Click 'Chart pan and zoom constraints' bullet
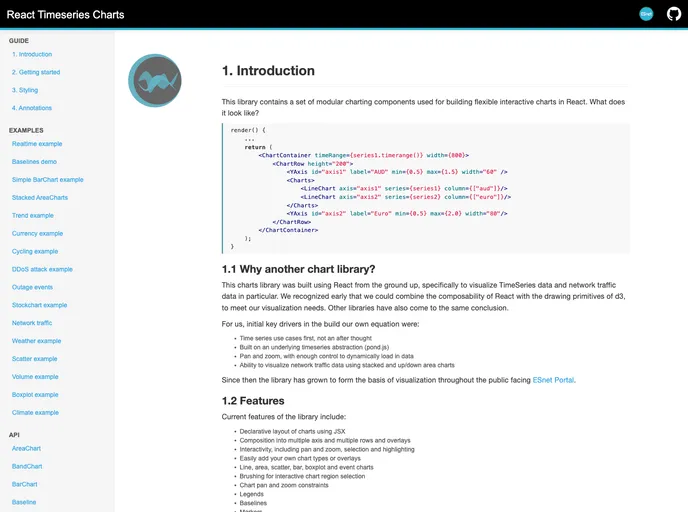This screenshot has width=688, height=512. click(x=284, y=485)
